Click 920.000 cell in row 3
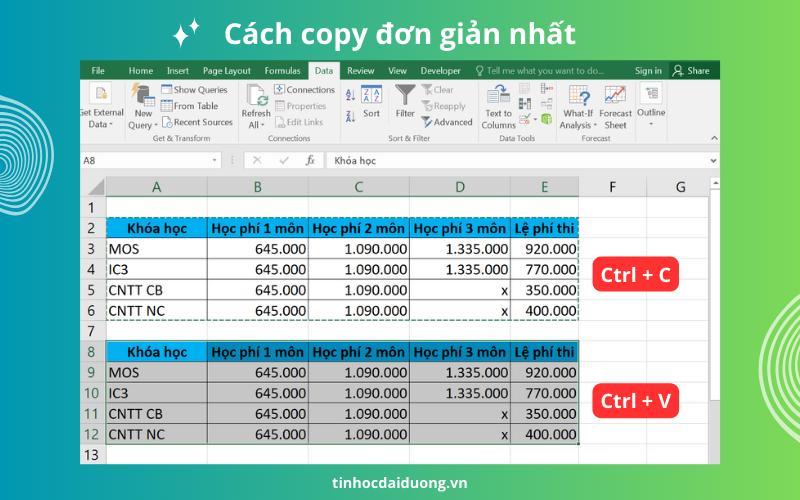 (x=544, y=248)
